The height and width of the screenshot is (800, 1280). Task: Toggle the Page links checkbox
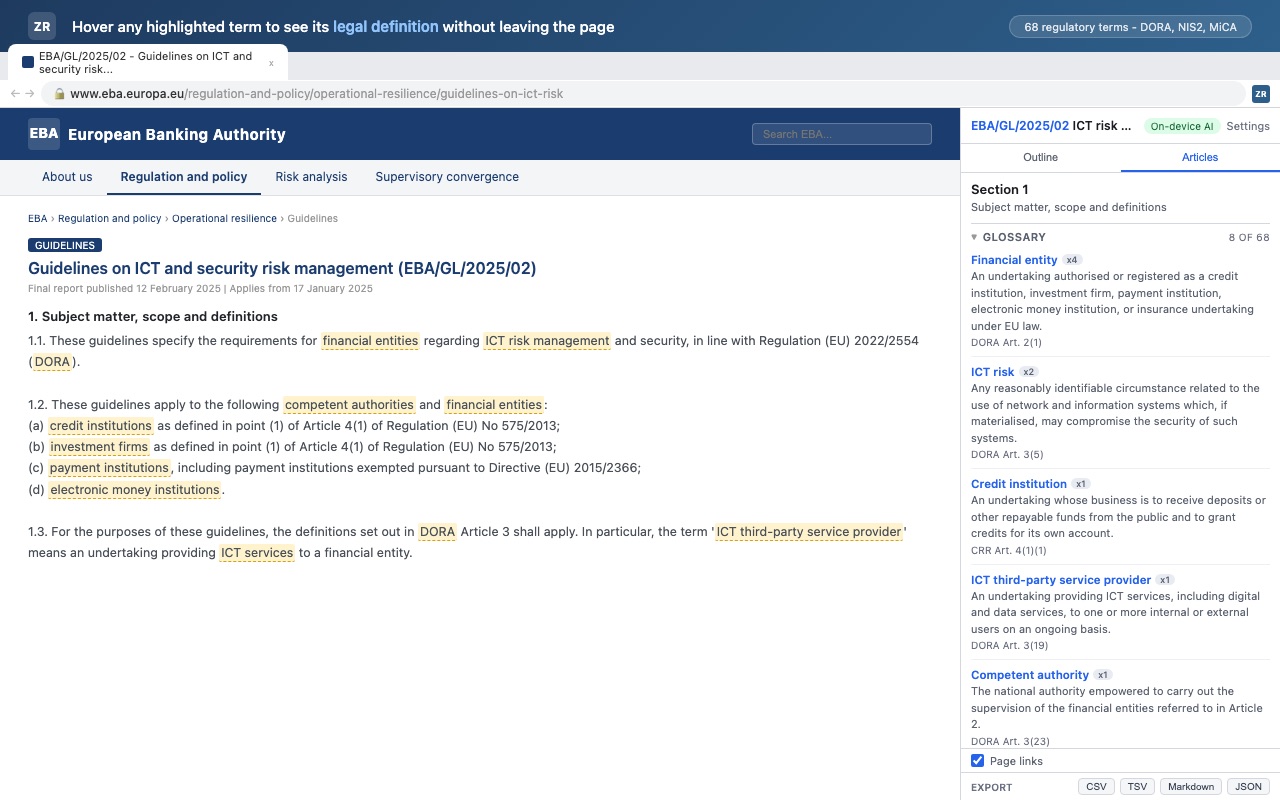978,761
